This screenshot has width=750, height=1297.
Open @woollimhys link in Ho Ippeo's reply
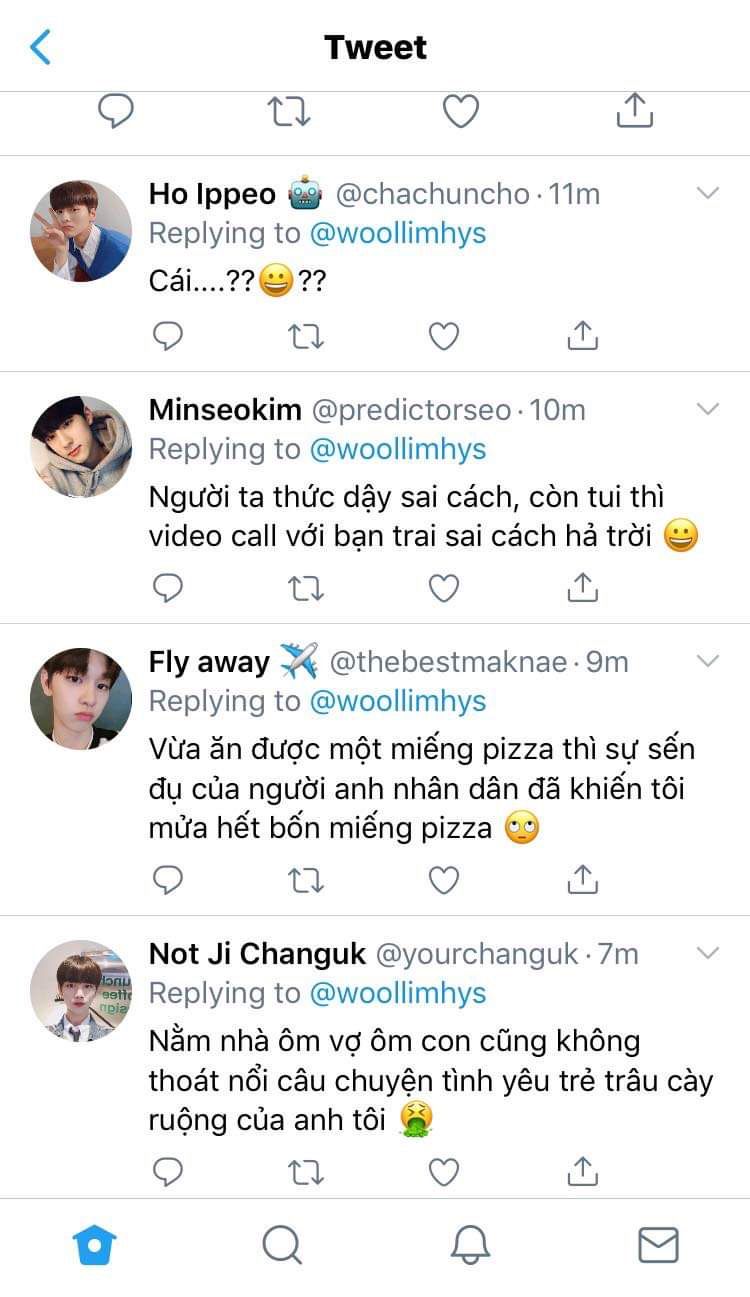pyautogui.click(x=398, y=234)
